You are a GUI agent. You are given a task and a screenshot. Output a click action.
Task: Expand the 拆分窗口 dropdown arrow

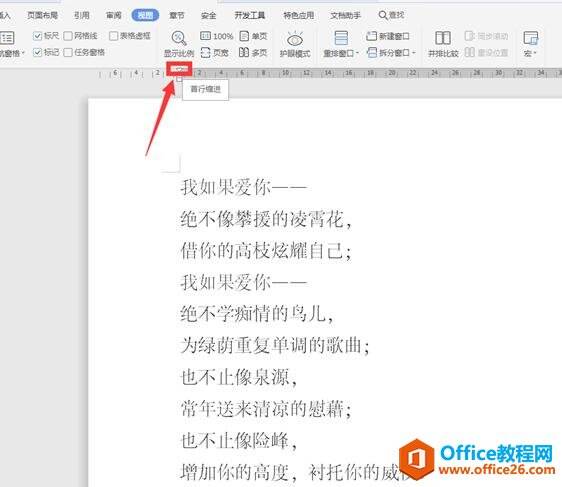[414, 53]
